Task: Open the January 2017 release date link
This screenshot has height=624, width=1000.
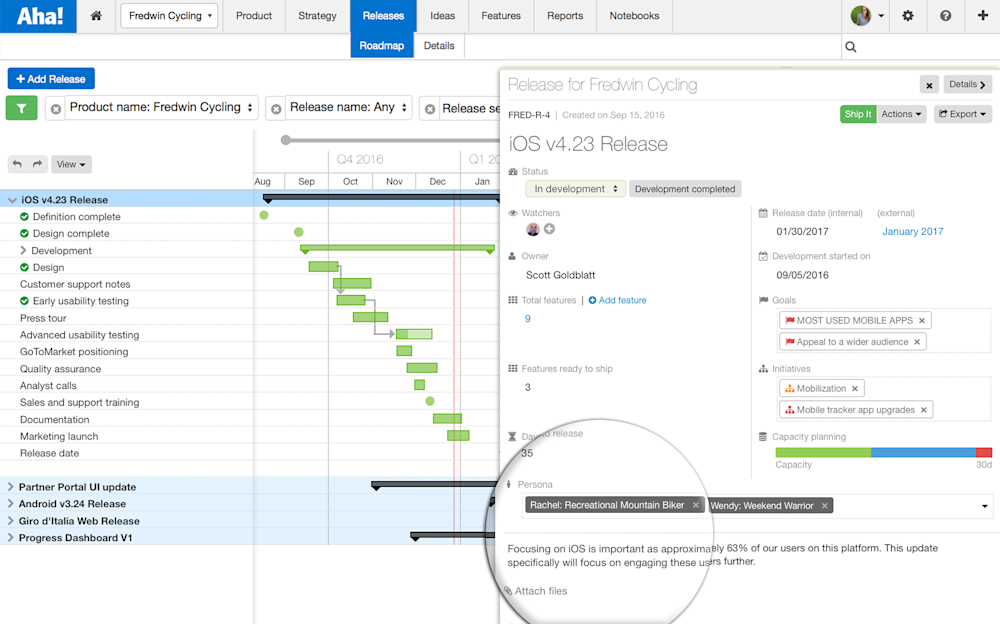Action: coord(912,231)
